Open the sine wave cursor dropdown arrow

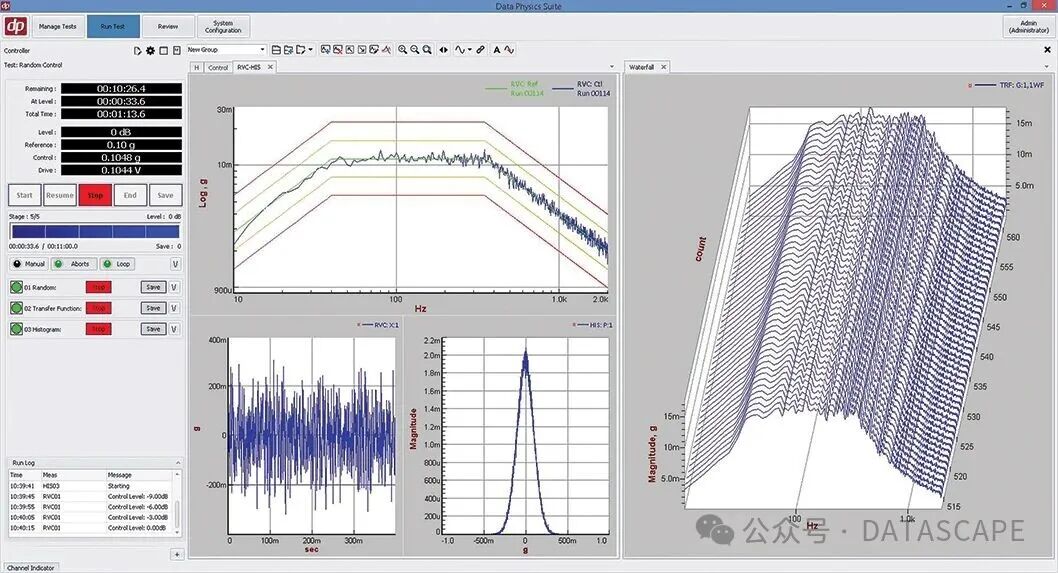tap(470, 50)
